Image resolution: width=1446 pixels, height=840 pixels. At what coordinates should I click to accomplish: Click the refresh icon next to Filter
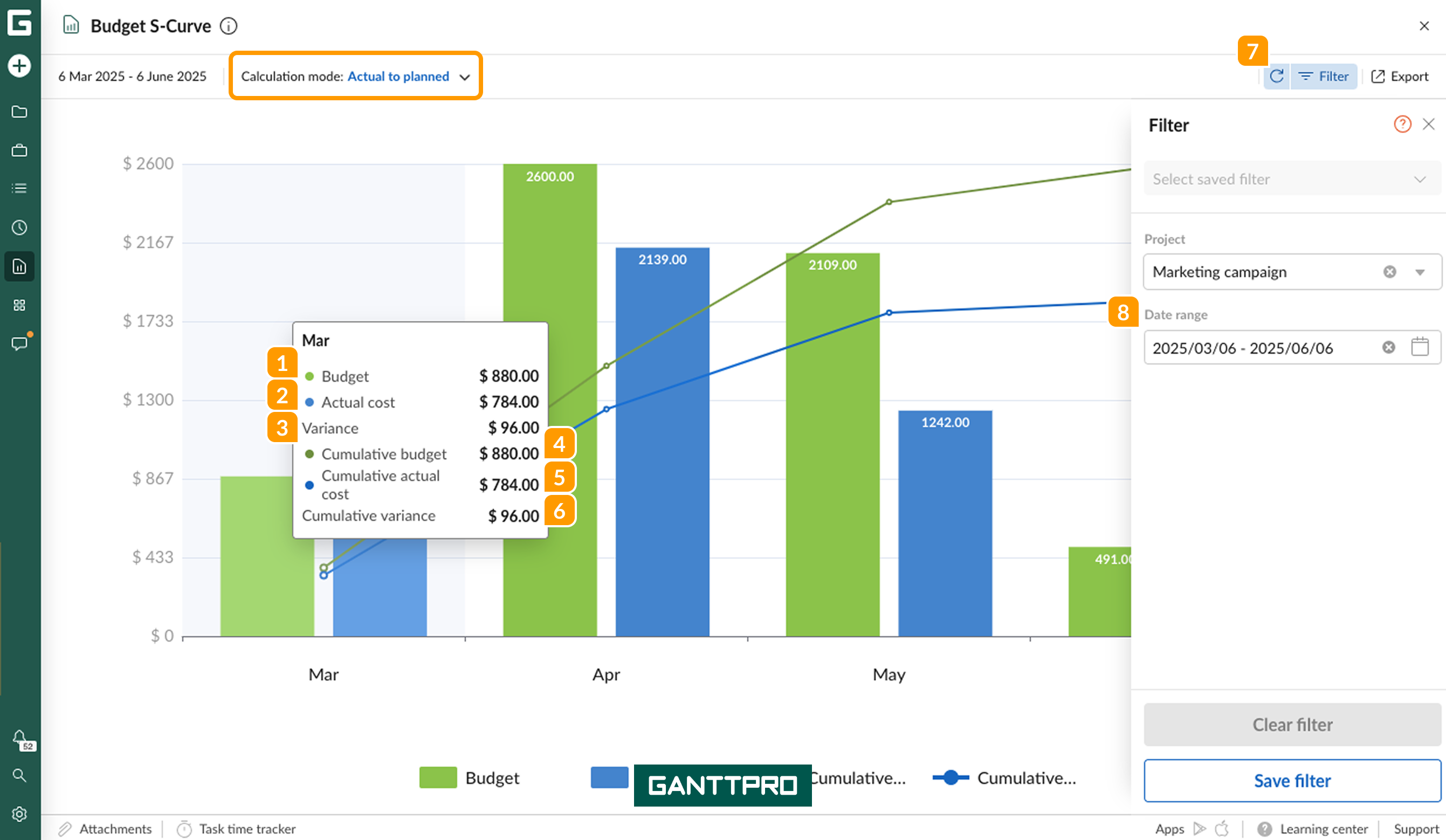click(x=1276, y=77)
